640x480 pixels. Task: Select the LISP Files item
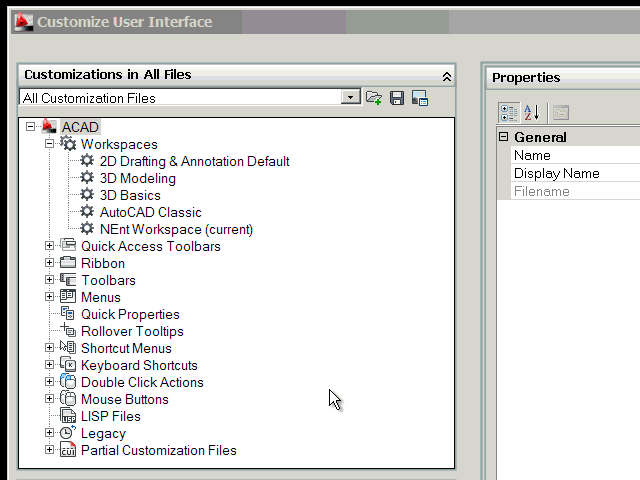point(110,416)
